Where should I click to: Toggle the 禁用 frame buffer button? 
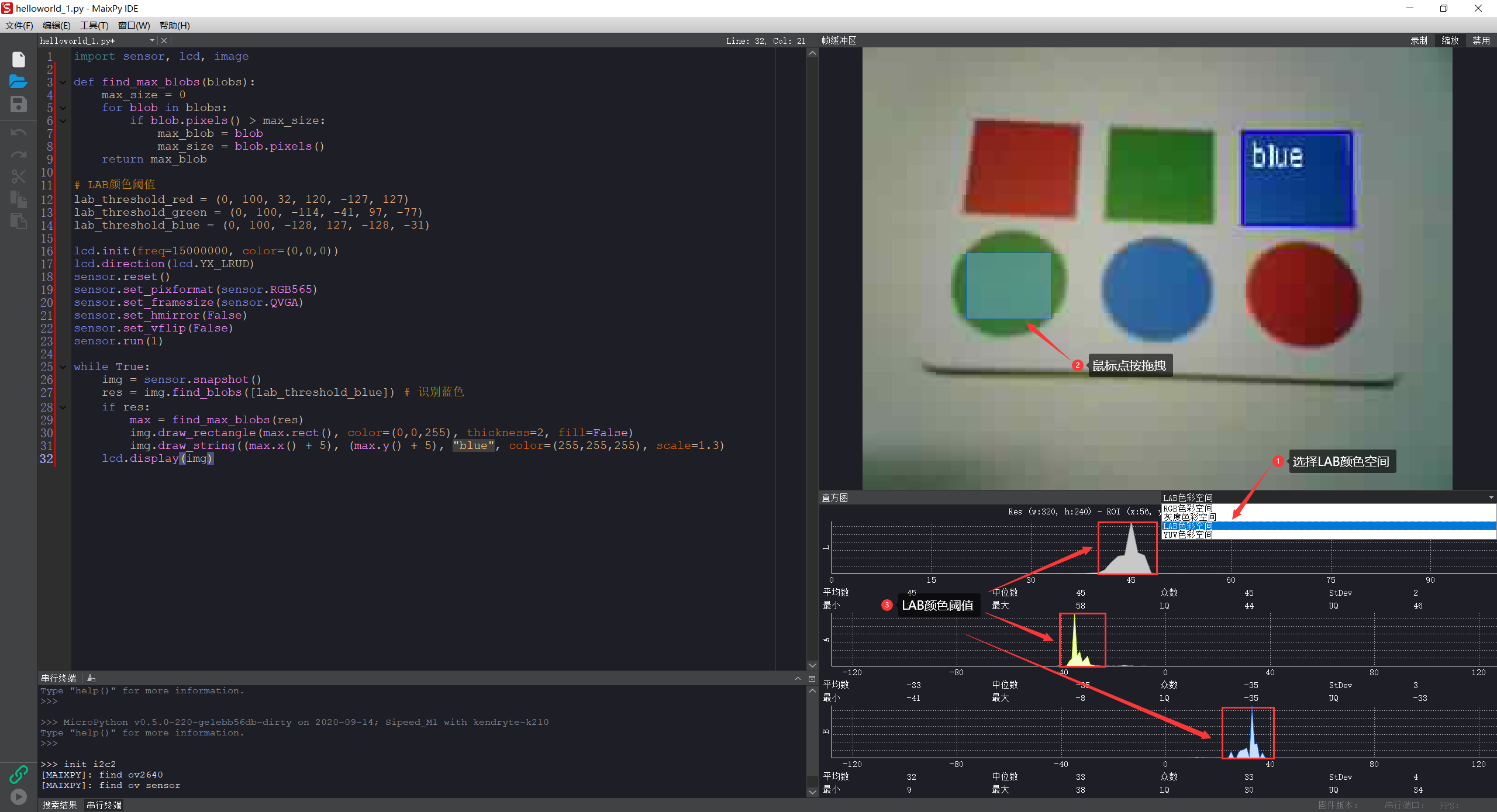coord(1481,40)
